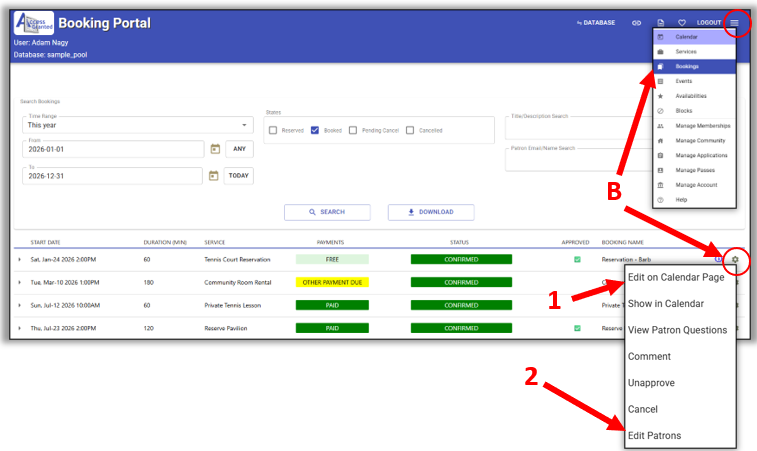Uncheck the Booked state checkbox
Screen dimensions: 757x451
point(315,130)
